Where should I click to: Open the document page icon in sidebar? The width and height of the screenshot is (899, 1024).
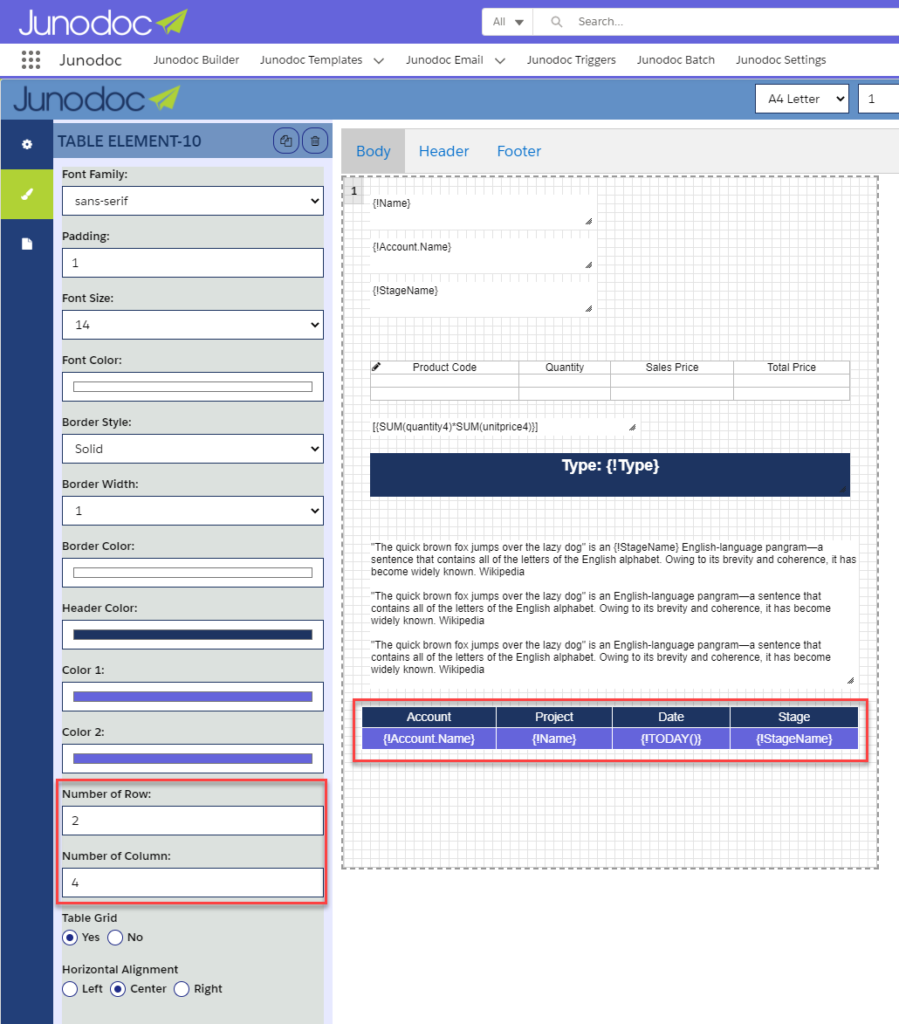(27, 244)
